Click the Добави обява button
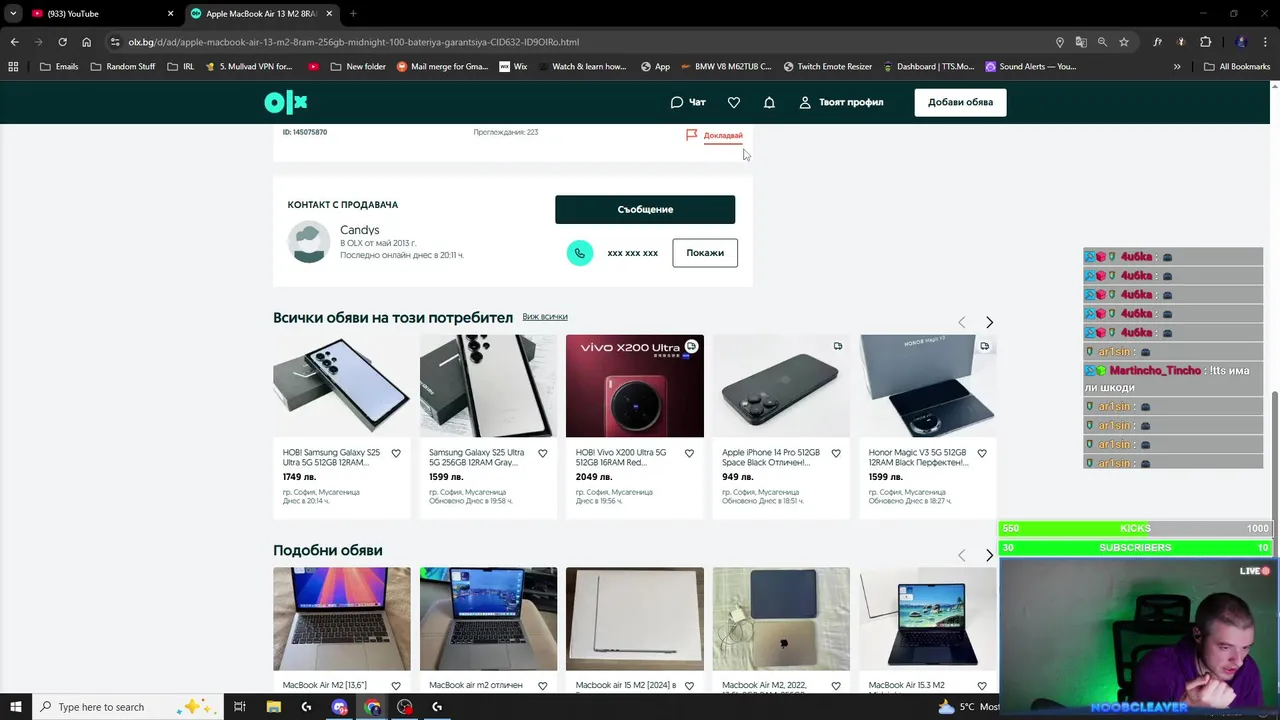This screenshot has width=1280, height=720. point(960,102)
